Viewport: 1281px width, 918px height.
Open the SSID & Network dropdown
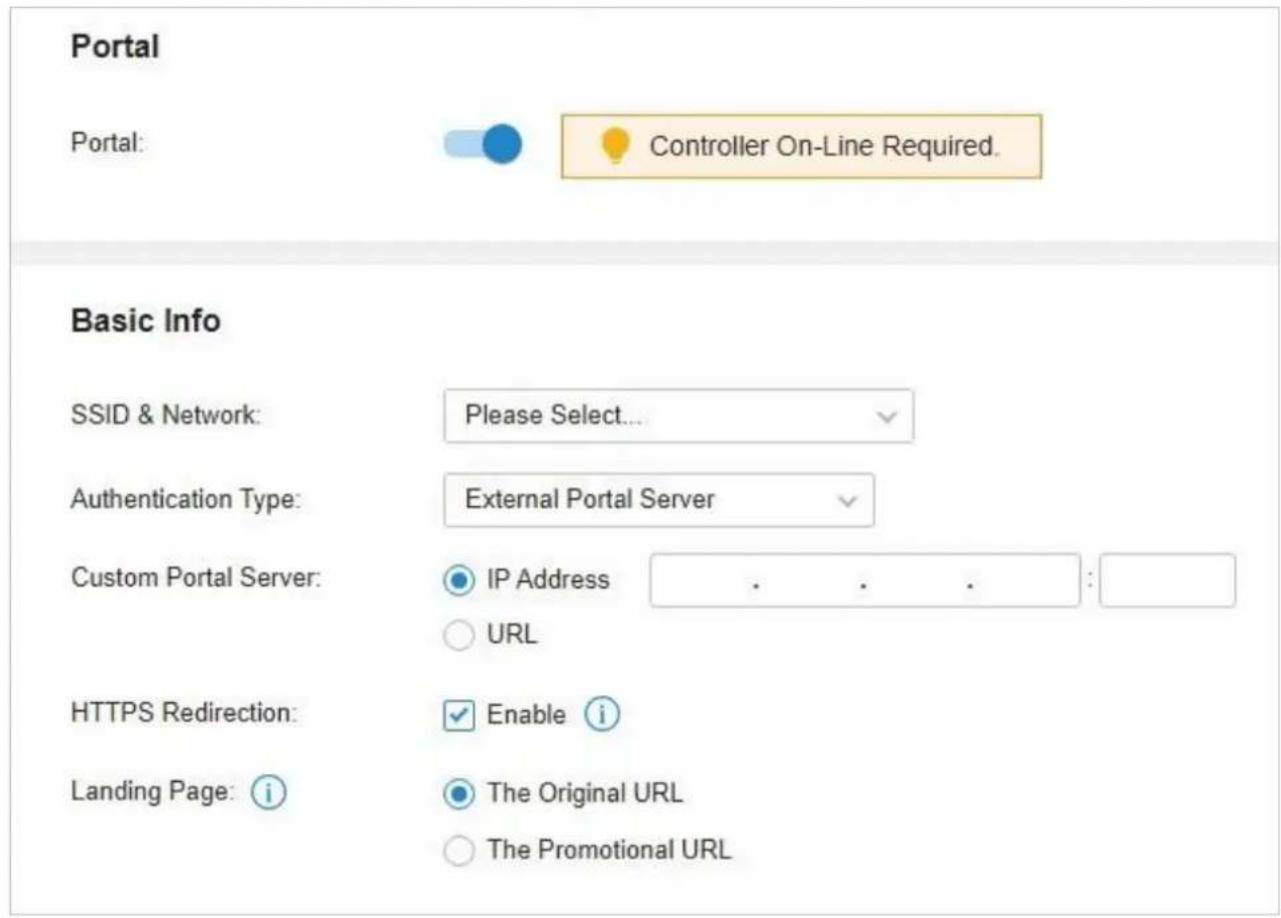tap(678, 416)
